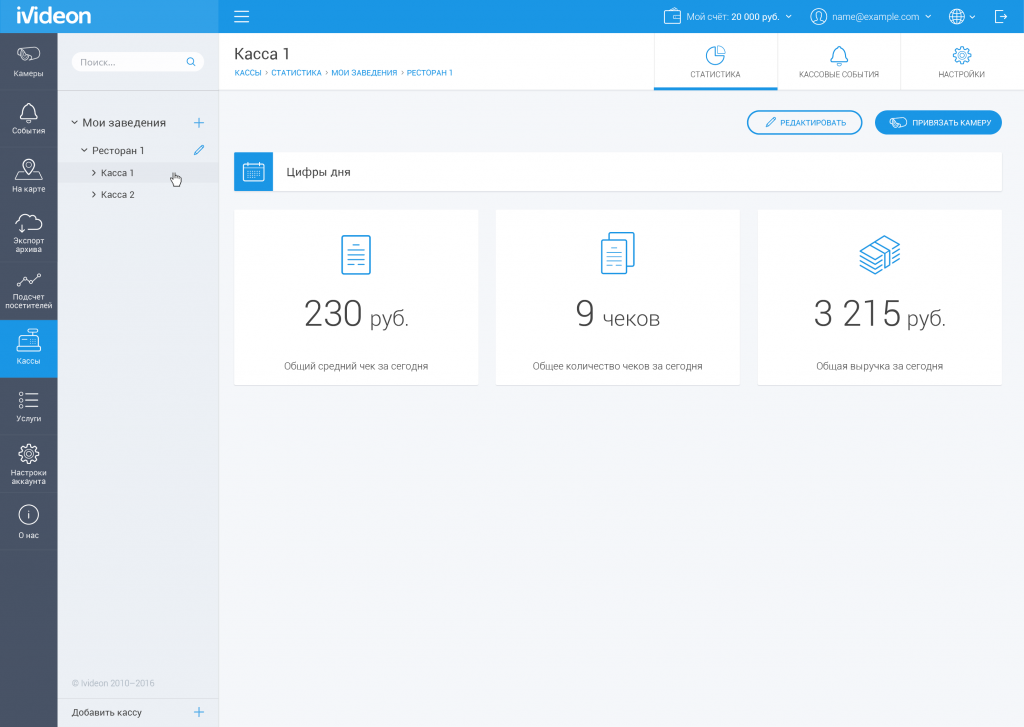The width and height of the screenshot is (1024, 727).
Task: Open the Мой счёт balance dropdown
Action: [788, 16]
